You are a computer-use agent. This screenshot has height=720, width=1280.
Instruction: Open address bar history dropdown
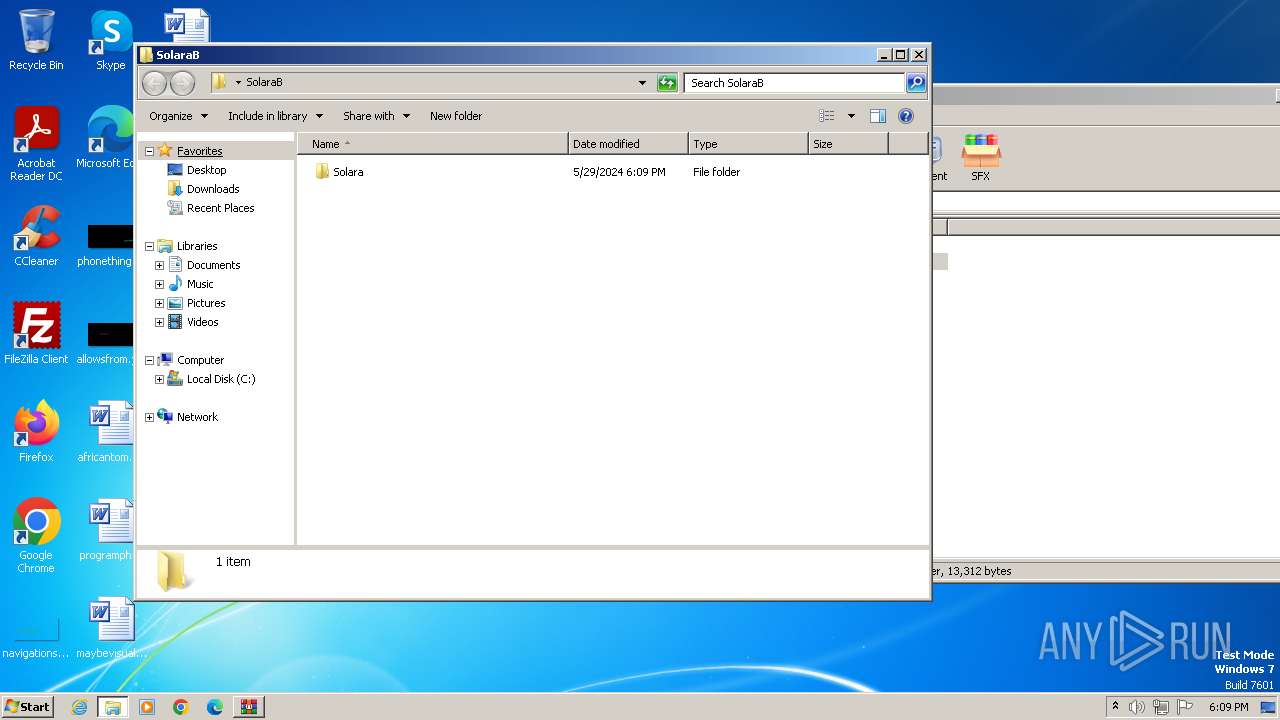point(642,83)
